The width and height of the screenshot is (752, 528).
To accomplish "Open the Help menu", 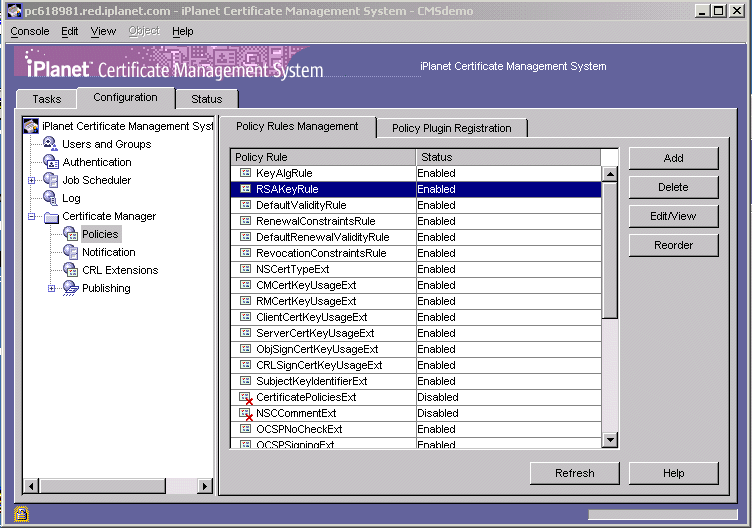I will 183,31.
